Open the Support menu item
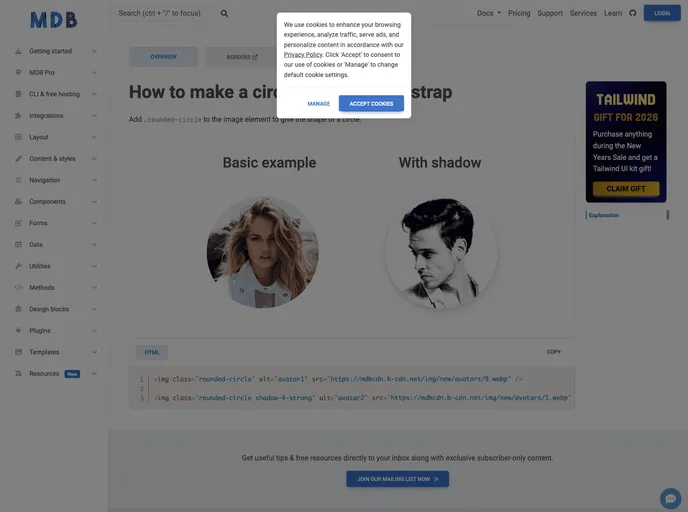This screenshot has width=688, height=512. 550,13
